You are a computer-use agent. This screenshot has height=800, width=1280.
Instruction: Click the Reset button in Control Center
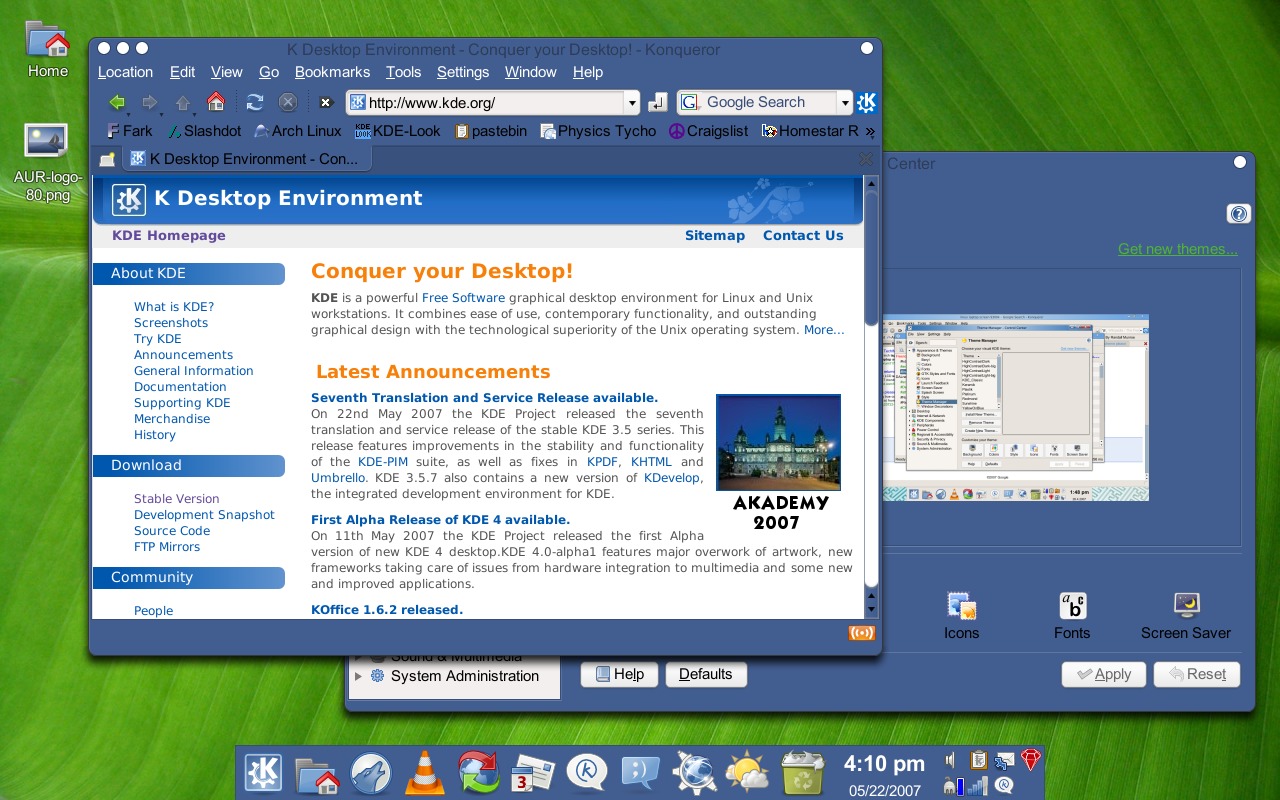(x=1197, y=674)
